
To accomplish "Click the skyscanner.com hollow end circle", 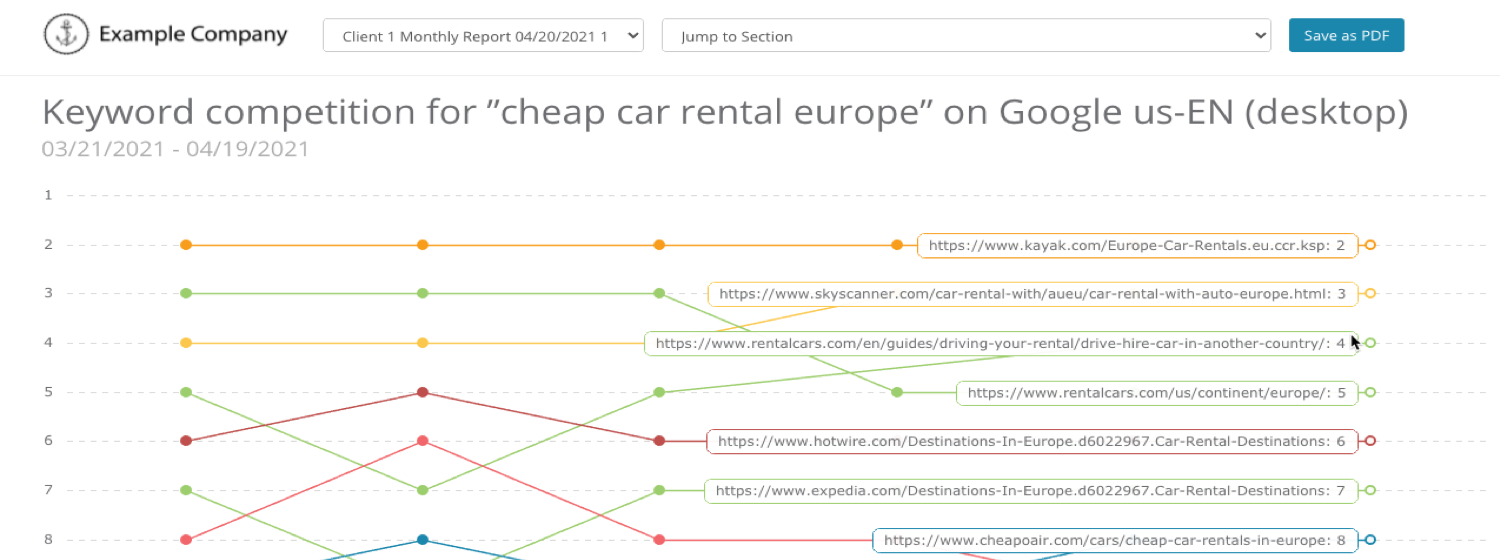I will tap(1370, 293).
